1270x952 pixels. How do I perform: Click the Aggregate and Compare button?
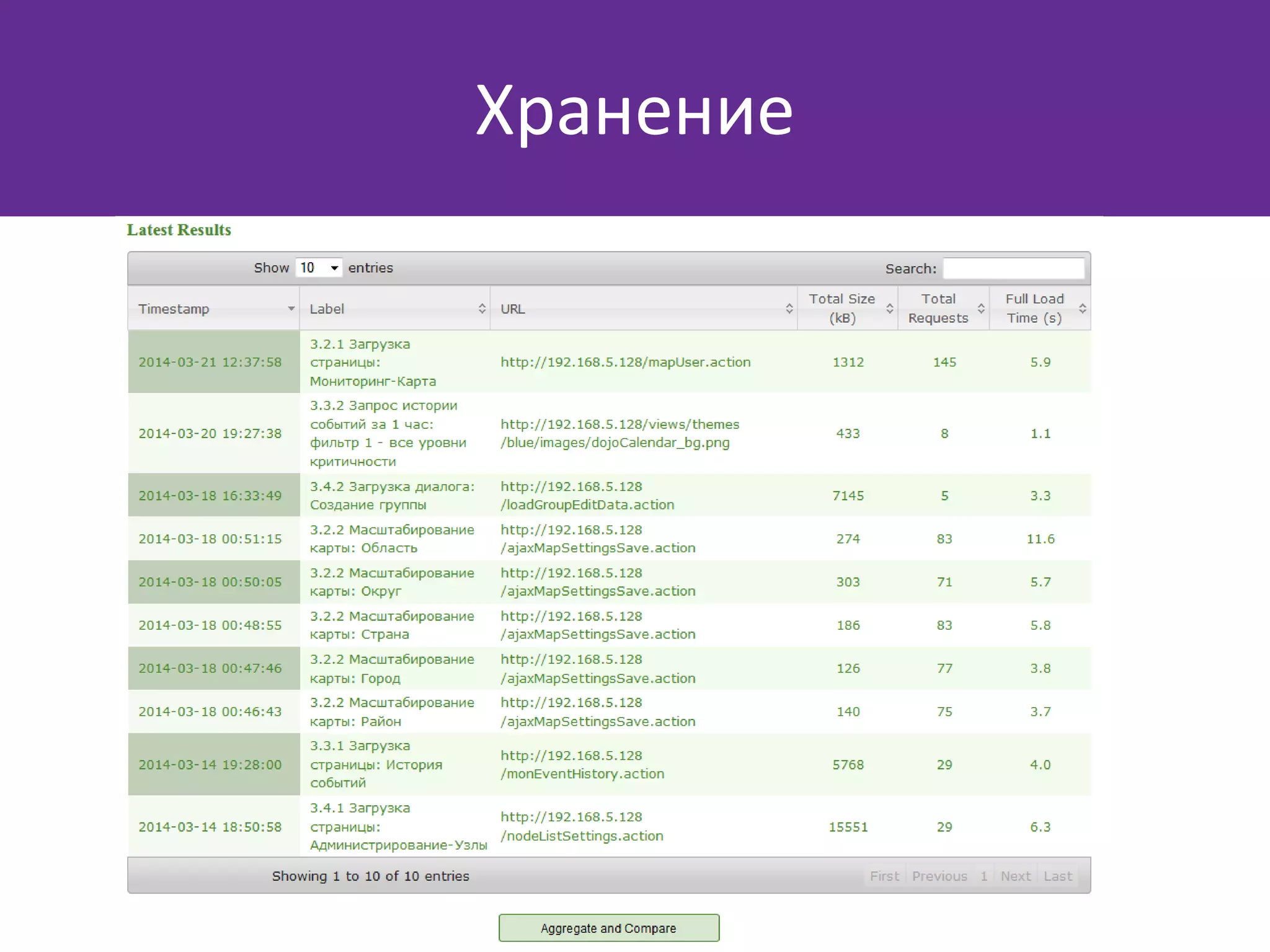pyautogui.click(x=609, y=928)
